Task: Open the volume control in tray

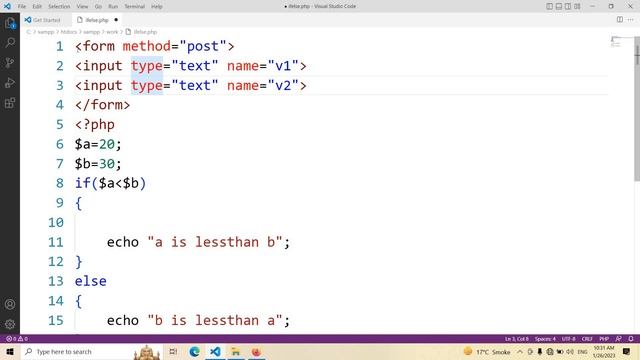Action: pos(570,351)
